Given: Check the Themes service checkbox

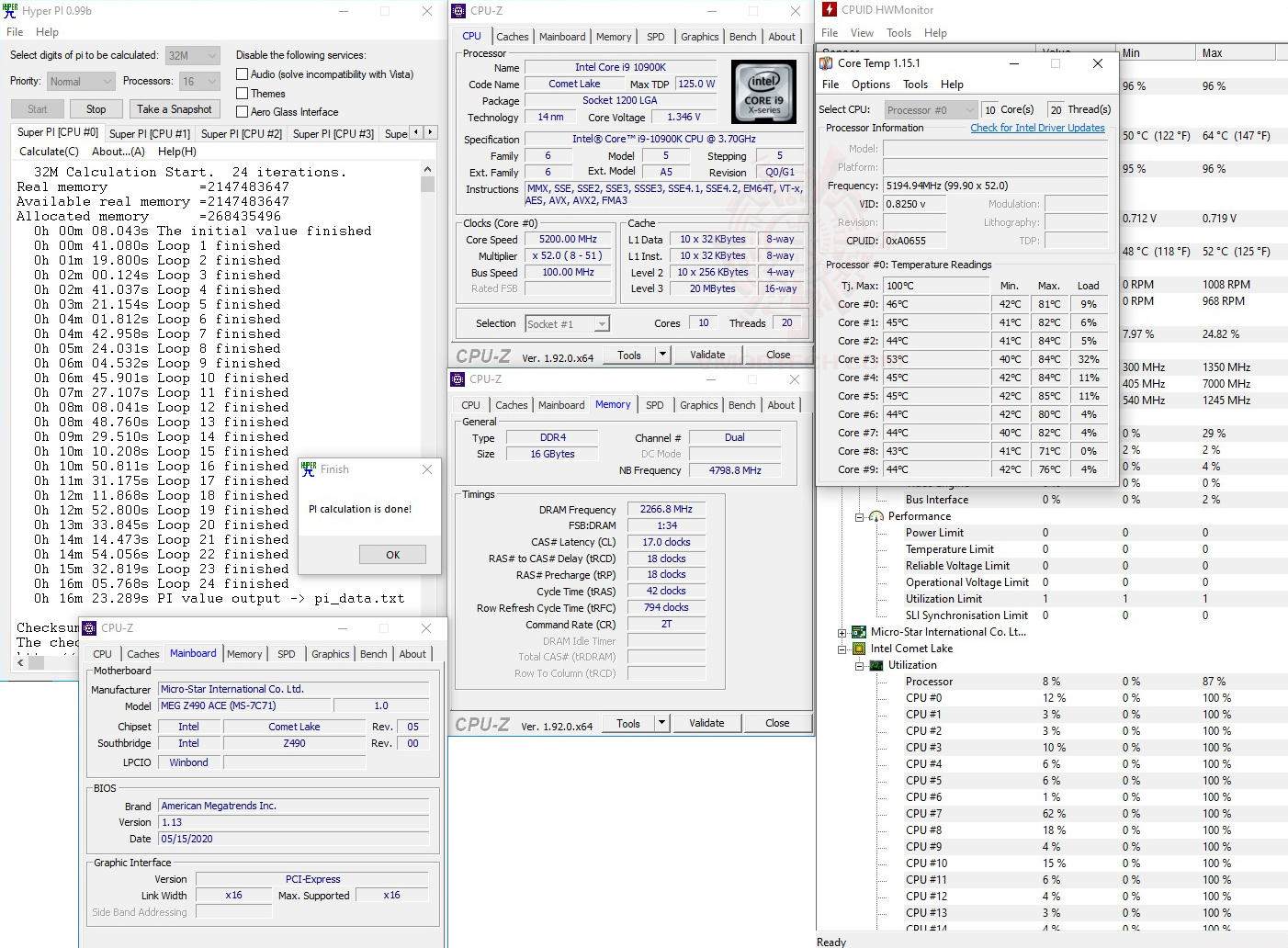Looking at the screenshot, I should coord(242,93).
